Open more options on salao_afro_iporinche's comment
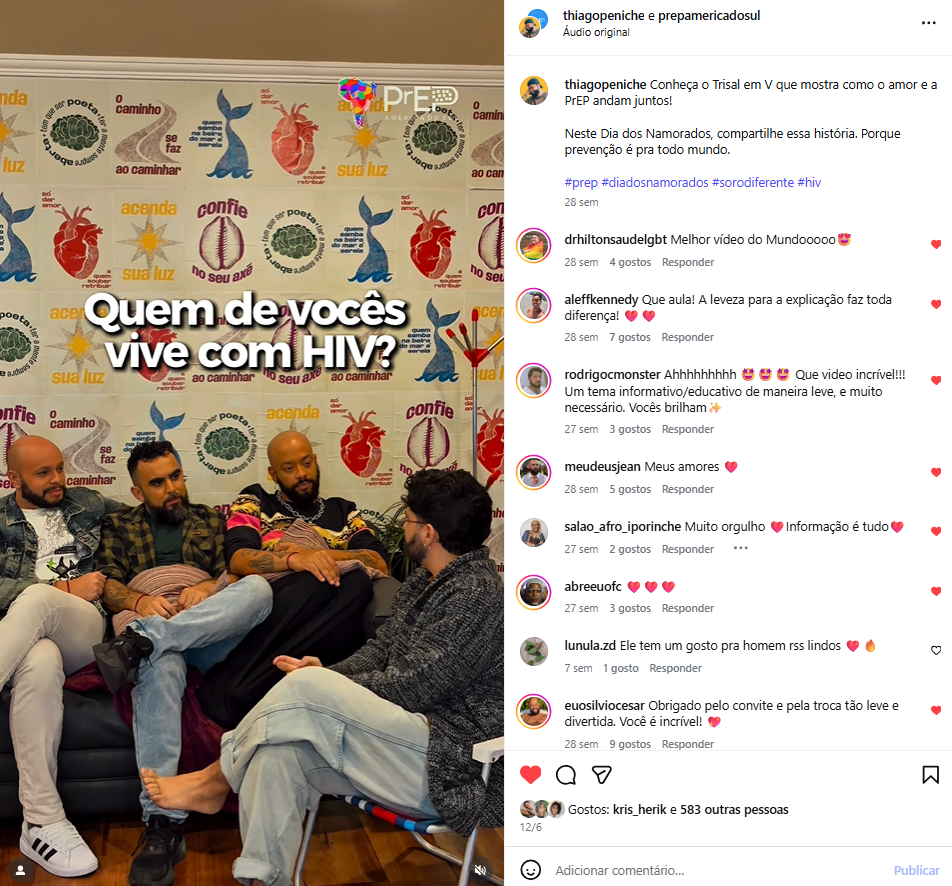 pos(740,548)
